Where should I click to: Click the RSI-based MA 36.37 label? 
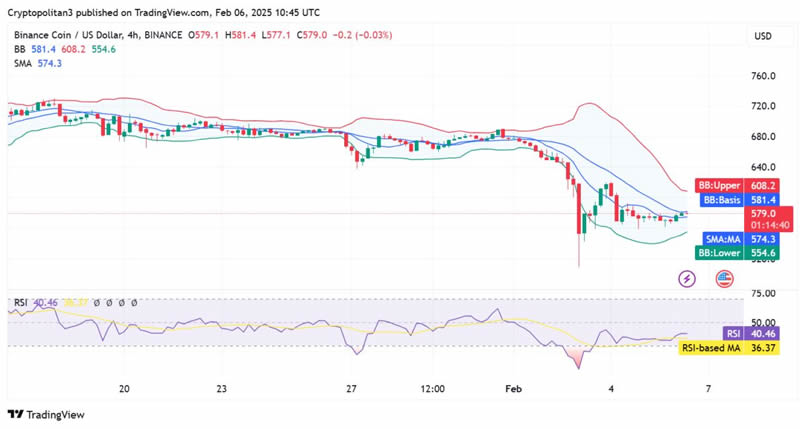click(x=728, y=348)
